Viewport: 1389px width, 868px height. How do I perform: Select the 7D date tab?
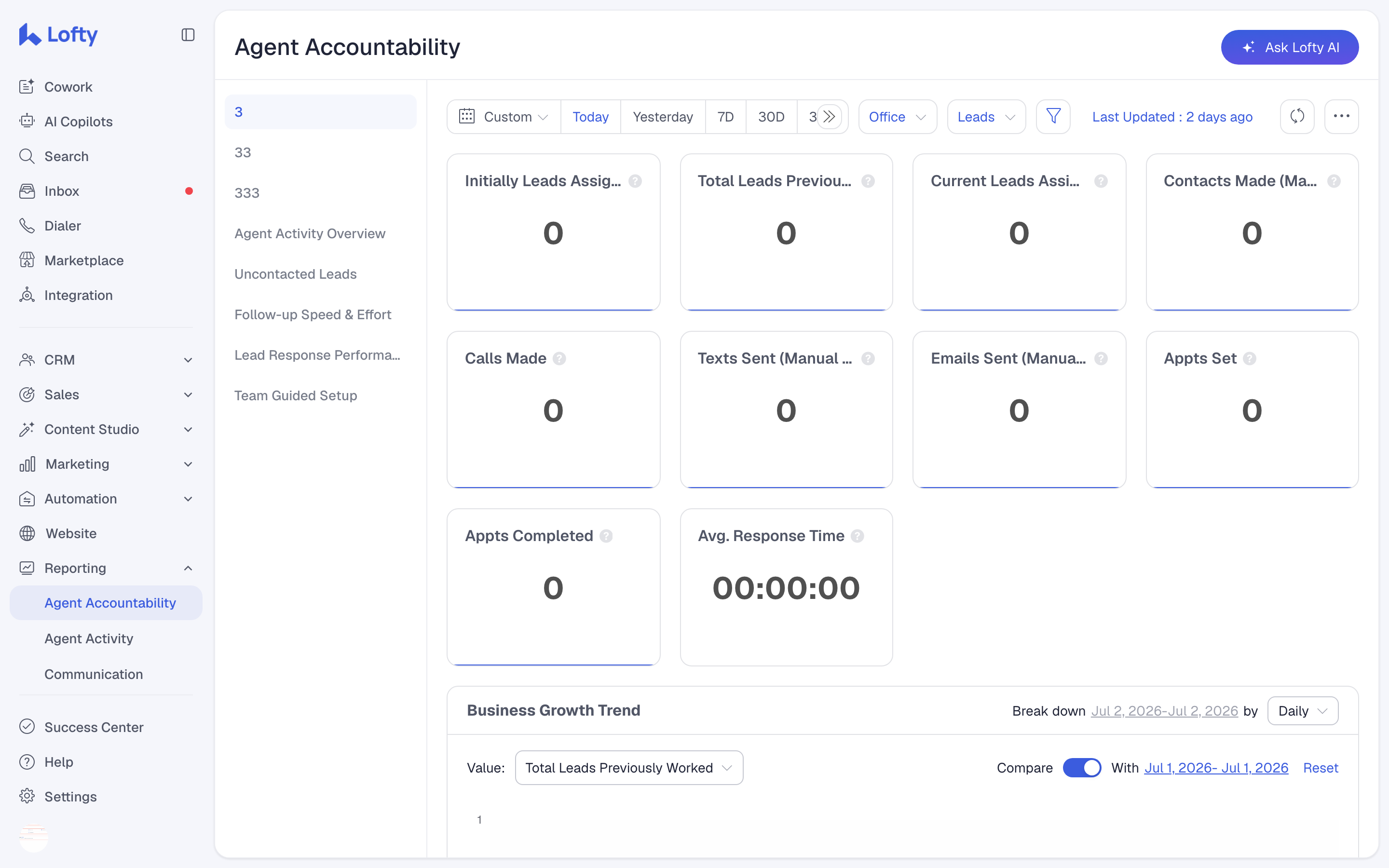[725, 117]
